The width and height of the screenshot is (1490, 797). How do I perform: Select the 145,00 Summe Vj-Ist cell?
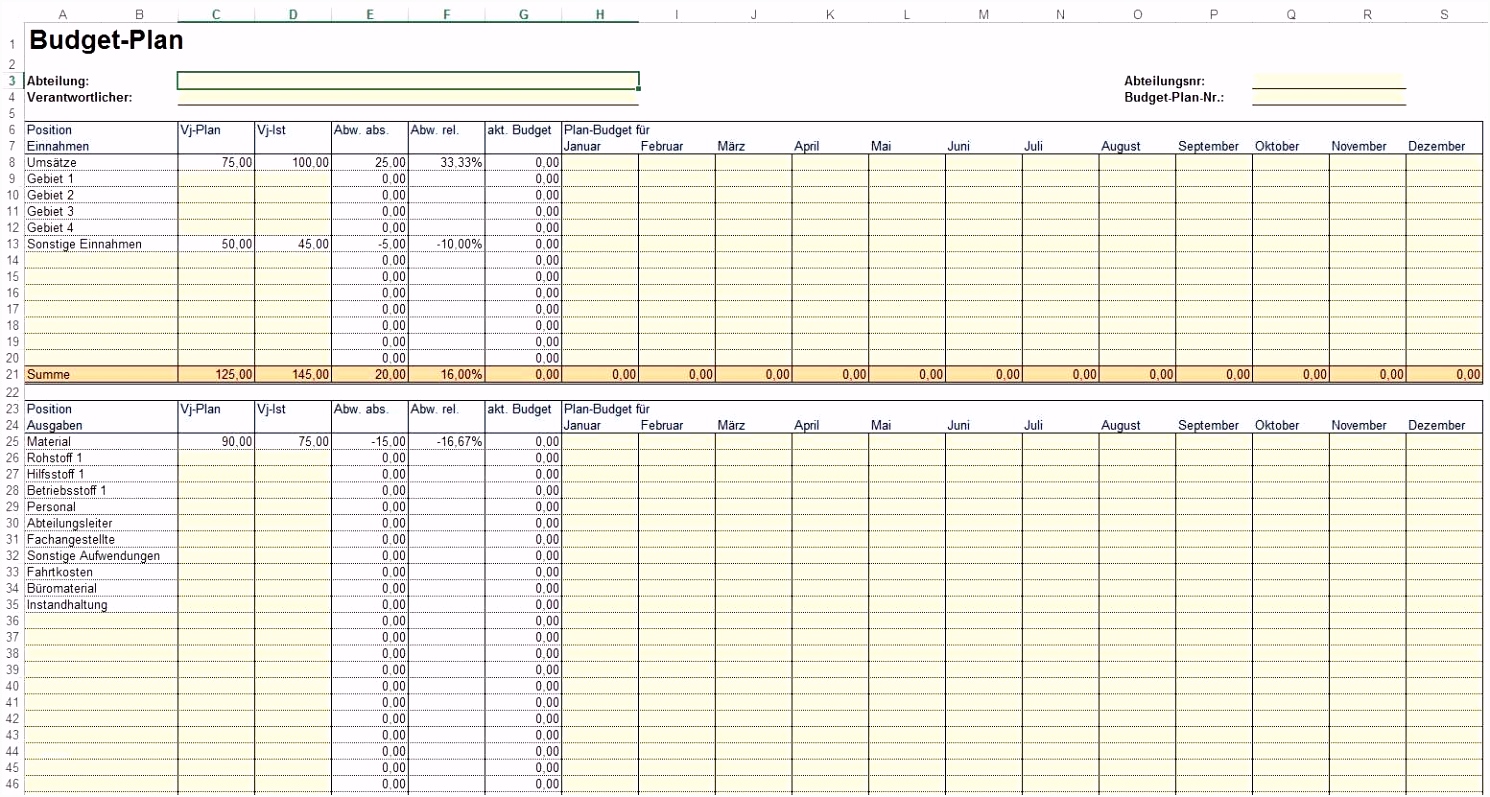[x=293, y=374]
